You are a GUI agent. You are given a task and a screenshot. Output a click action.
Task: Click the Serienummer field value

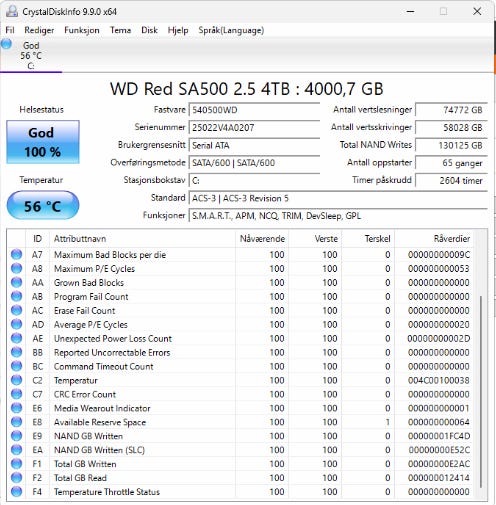point(254,128)
